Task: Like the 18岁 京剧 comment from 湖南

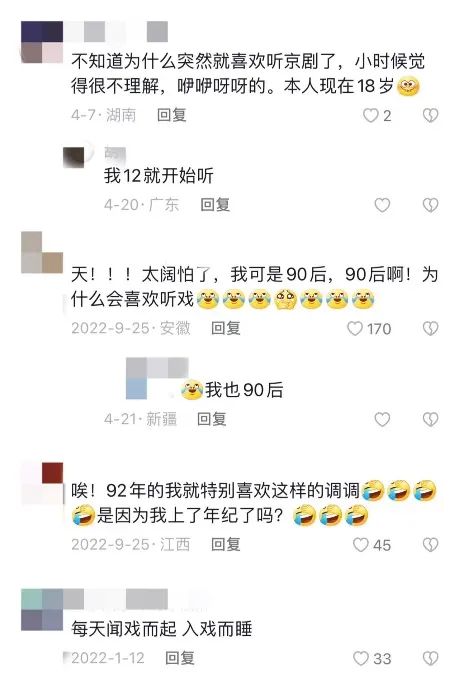Action: click(371, 115)
